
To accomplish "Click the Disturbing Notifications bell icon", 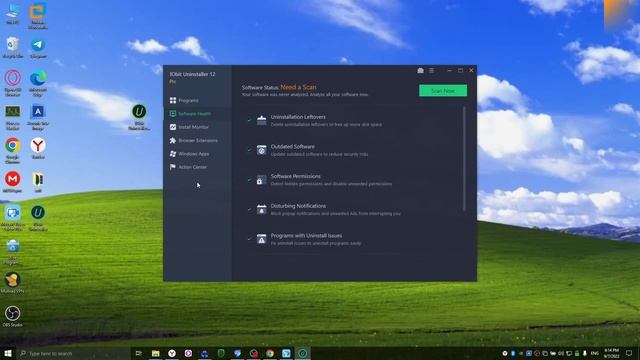I will pyautogui.click(x=262, y=209).
